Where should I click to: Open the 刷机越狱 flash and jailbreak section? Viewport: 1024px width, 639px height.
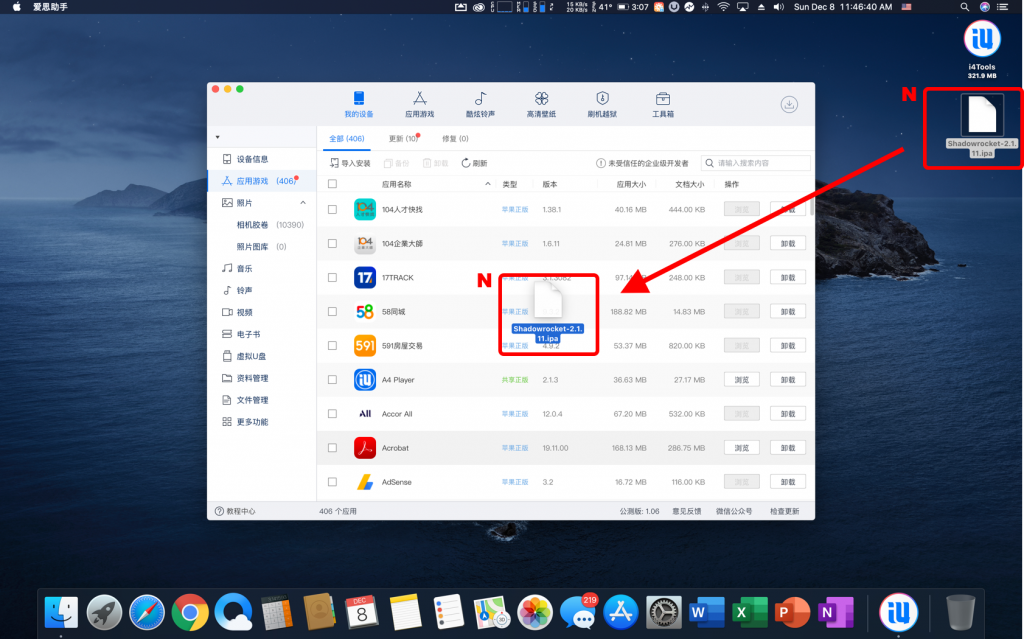coord(601,104)
